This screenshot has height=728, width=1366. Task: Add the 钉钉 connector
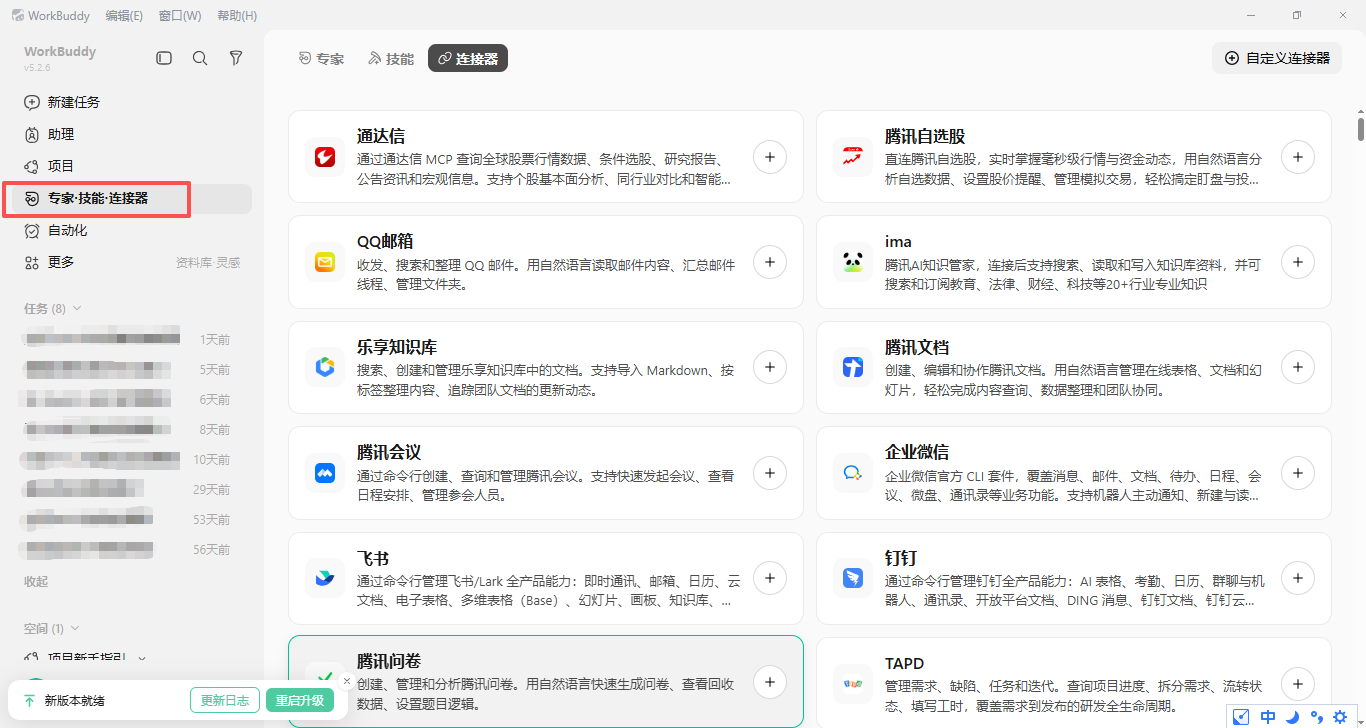1298,578
